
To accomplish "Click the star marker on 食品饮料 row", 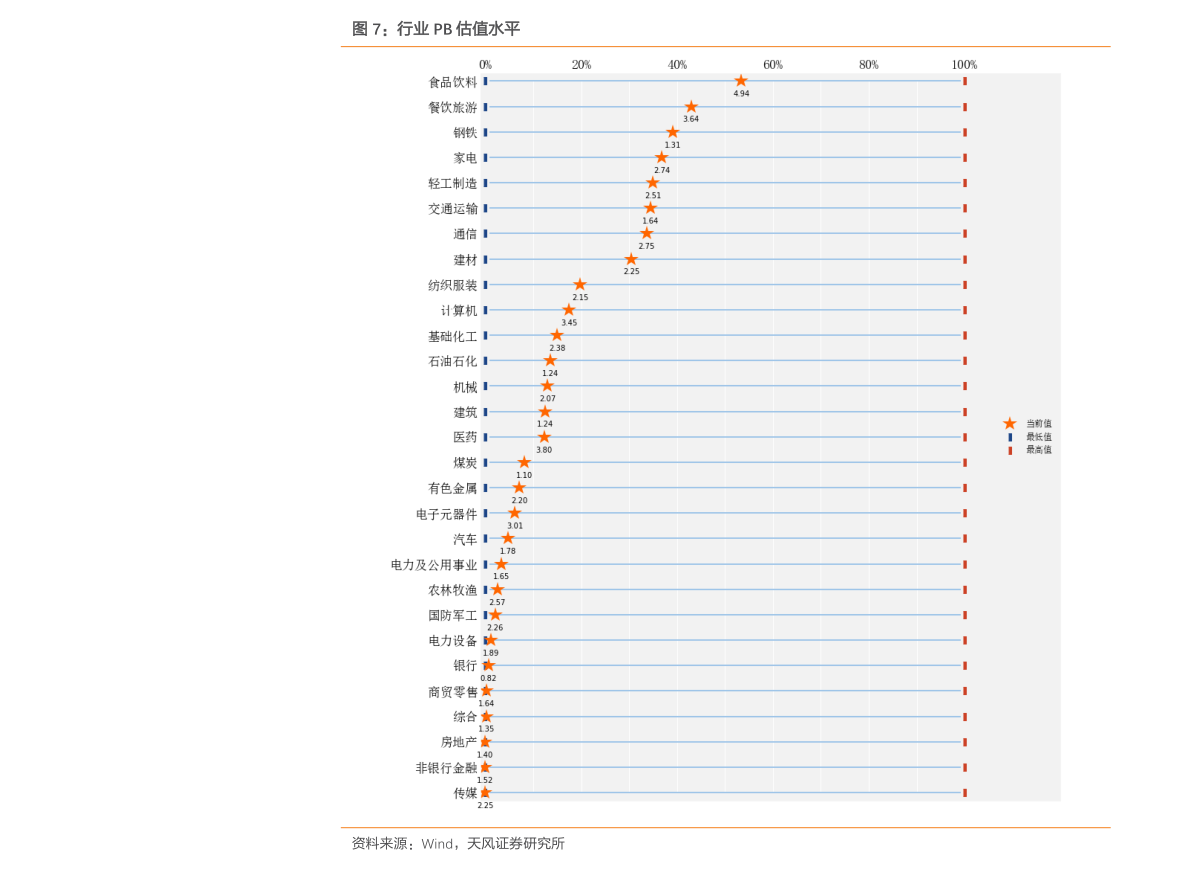I will [741, 81].
